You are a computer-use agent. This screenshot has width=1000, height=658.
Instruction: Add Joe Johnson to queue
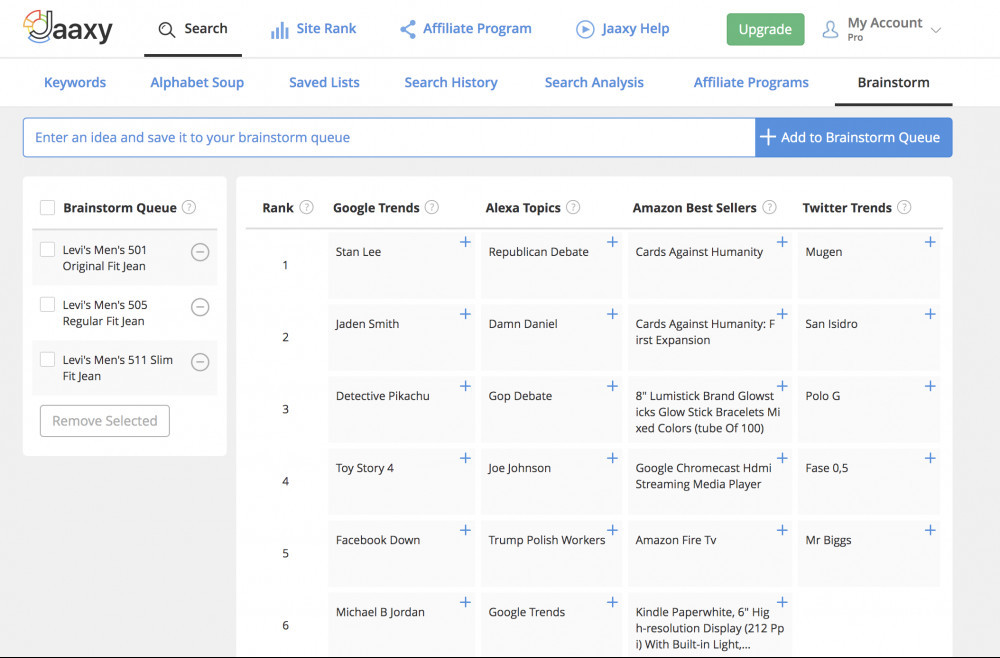click(612, 458)
